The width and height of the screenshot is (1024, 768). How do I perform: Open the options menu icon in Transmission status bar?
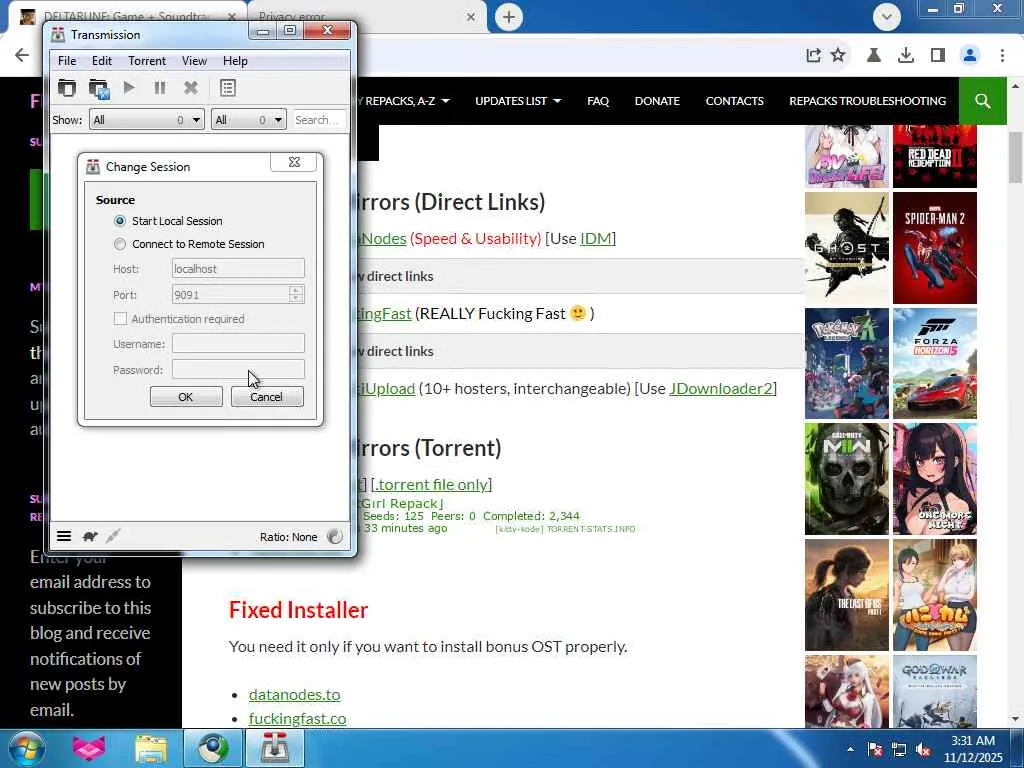[x=64, y=536]
